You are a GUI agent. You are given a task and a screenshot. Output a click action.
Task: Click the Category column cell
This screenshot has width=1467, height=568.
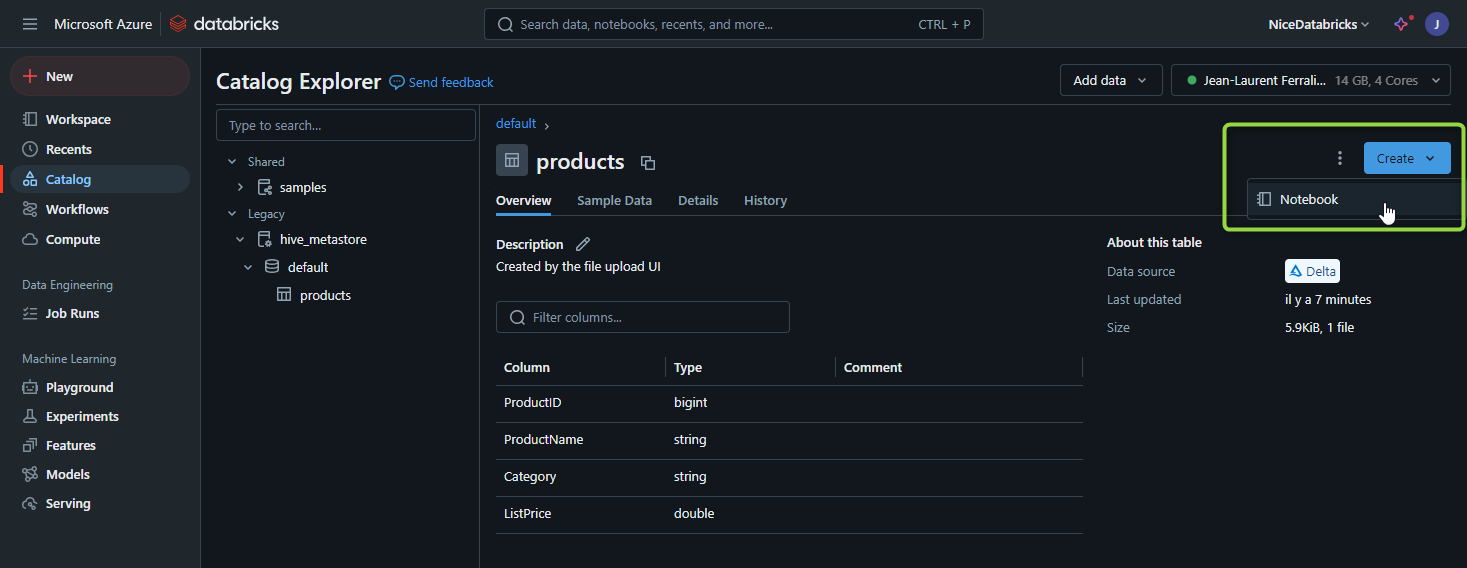click(x=530, y=476)
